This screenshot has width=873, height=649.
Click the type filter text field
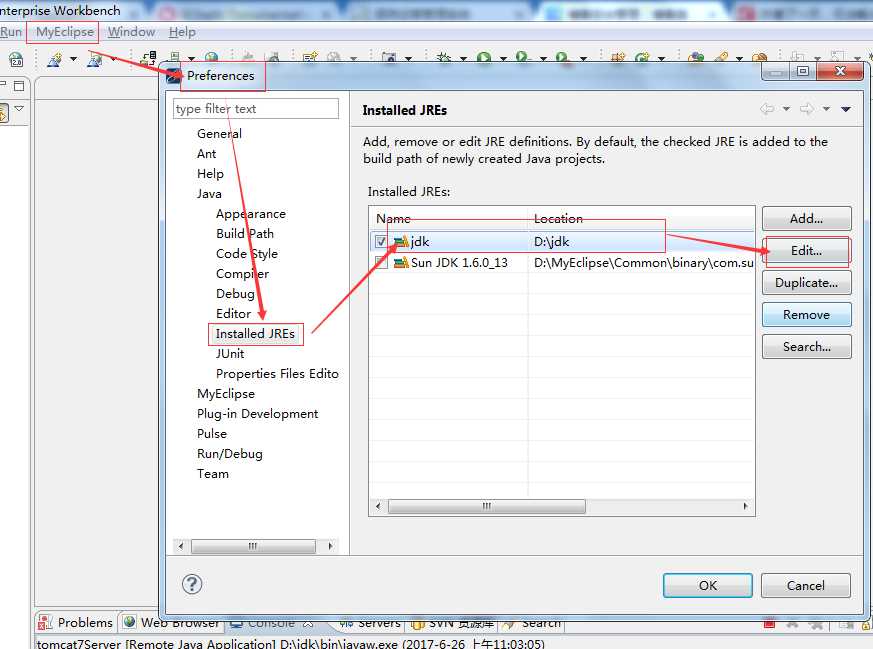(256, 109)
